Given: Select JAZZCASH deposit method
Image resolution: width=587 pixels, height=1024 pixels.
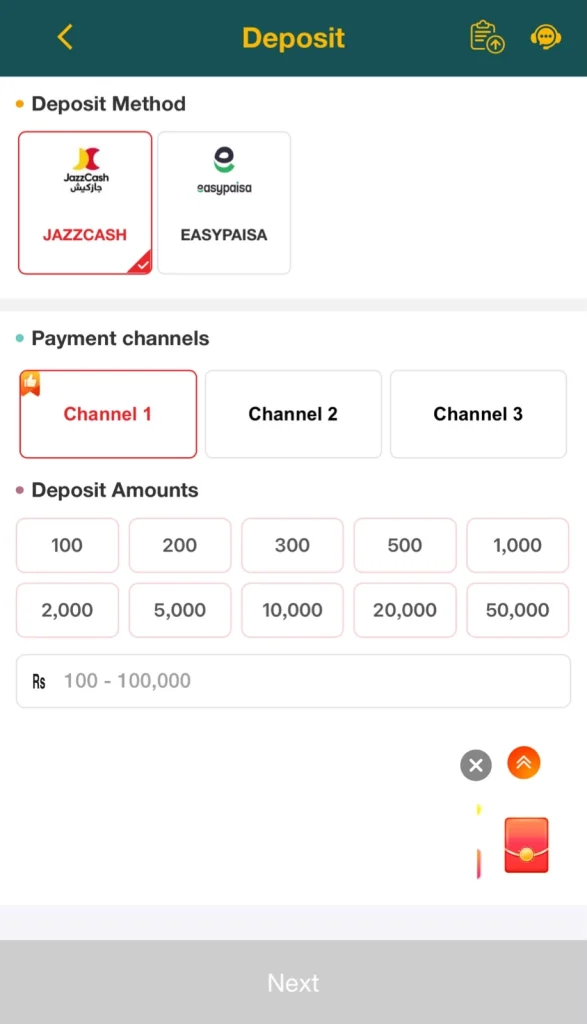Looking at the screenshot, I should 85,202.
